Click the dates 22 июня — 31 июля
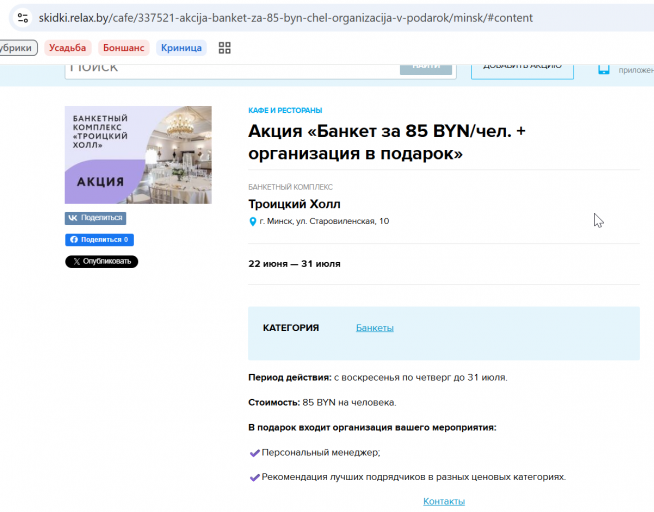The image size is (654, 512). pyautogui.click(x=294, y=264)
